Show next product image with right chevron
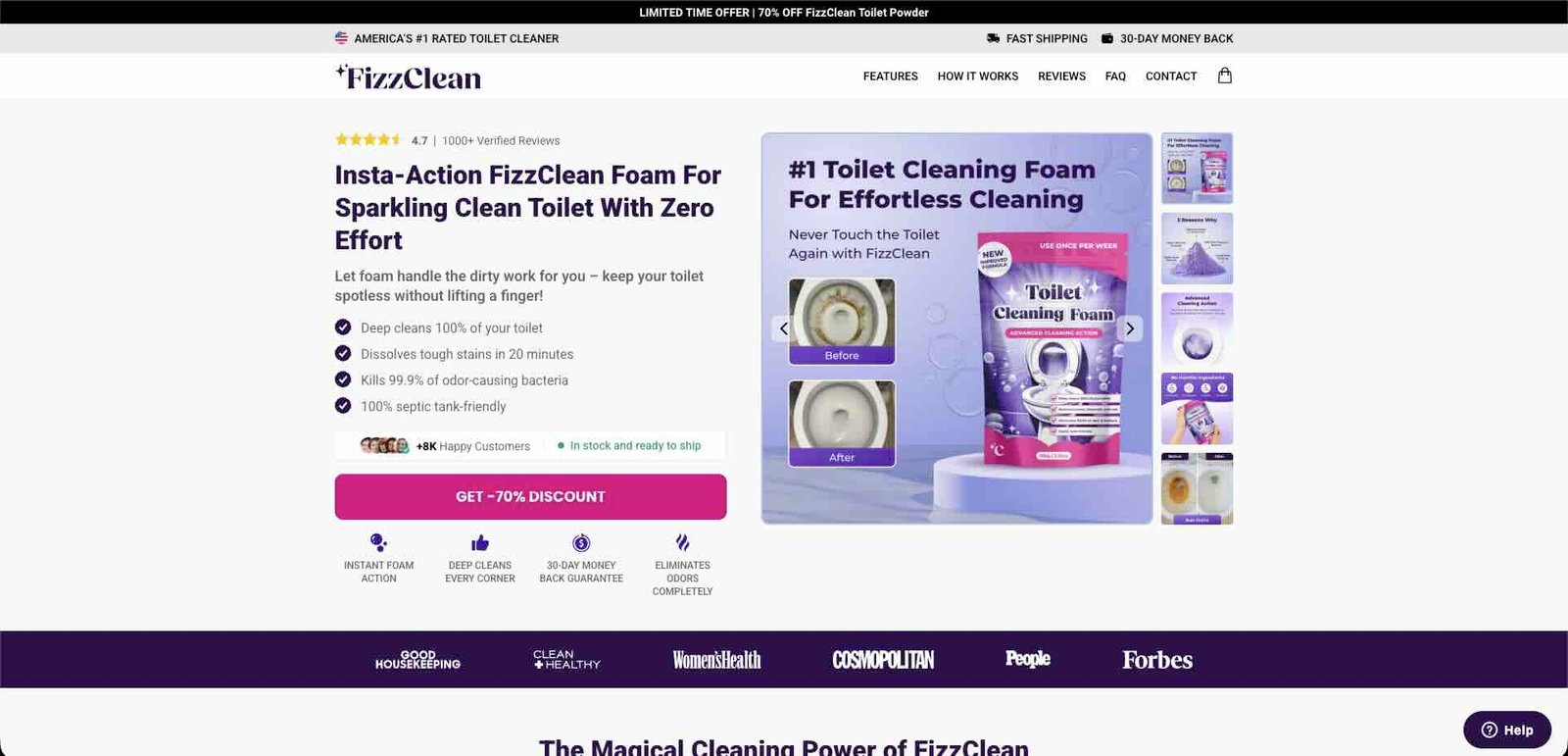Screen dimensions: 1568x756 coord(1130,328)
